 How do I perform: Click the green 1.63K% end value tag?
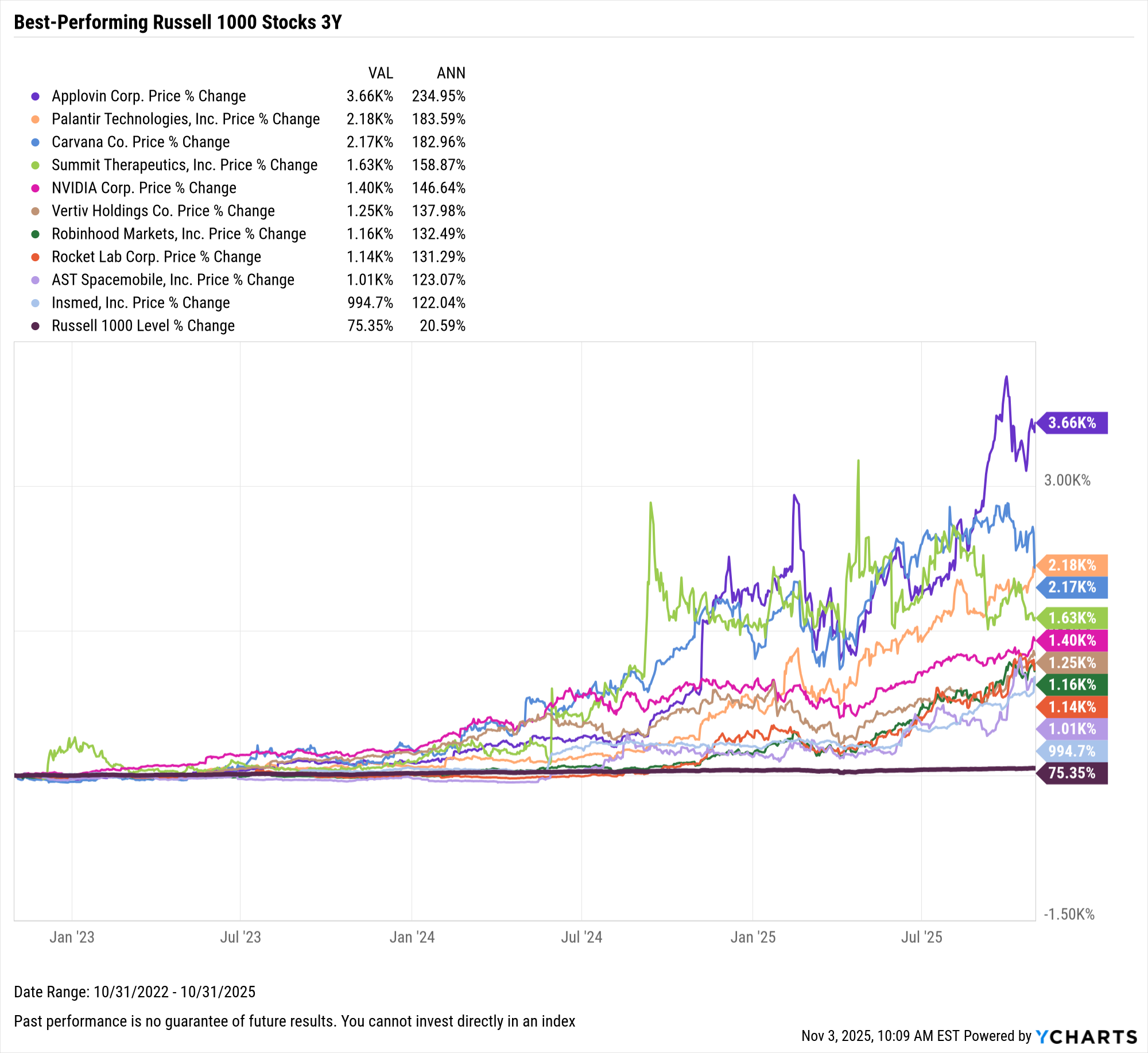coord(1072,618)
